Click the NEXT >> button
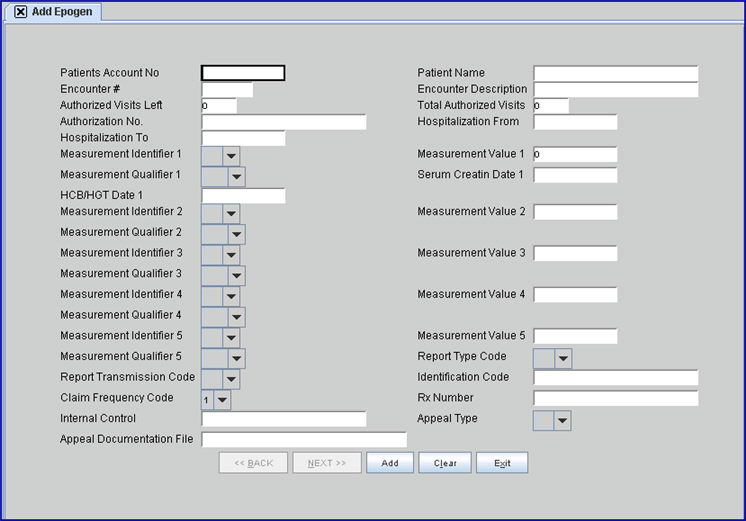Viewport: 746px width, 521px height. pyautogui.click(x=327, y=463)
